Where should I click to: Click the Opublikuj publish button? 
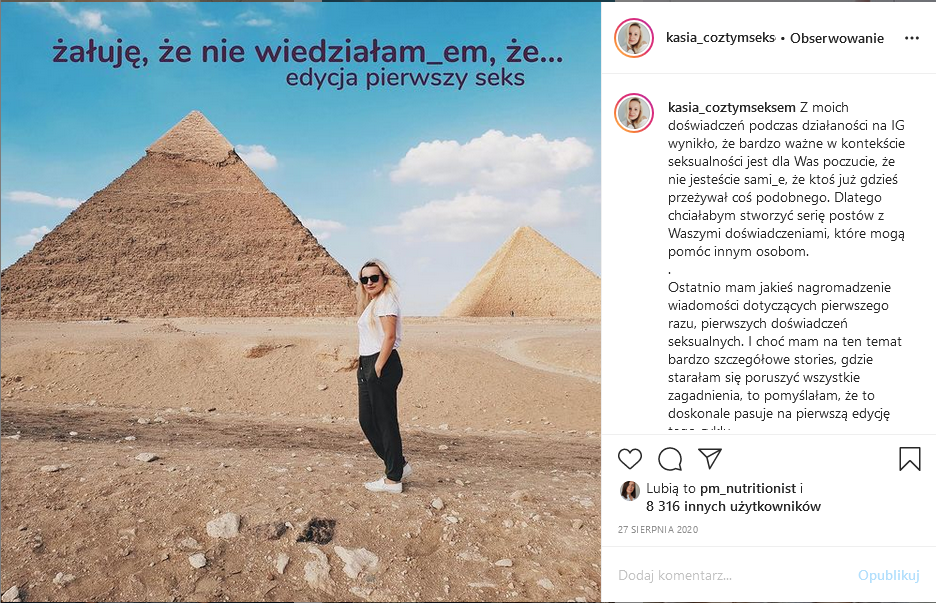888,576
